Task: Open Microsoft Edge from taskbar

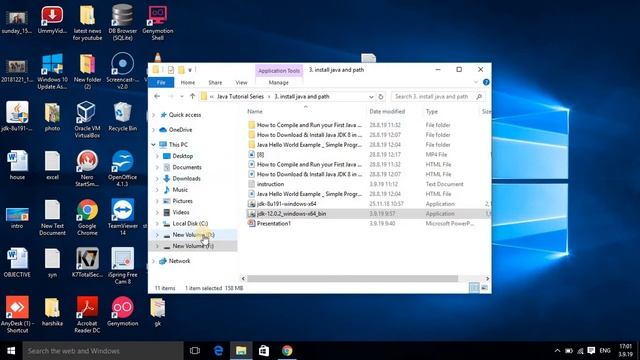Action: click(x=218, y=351)
